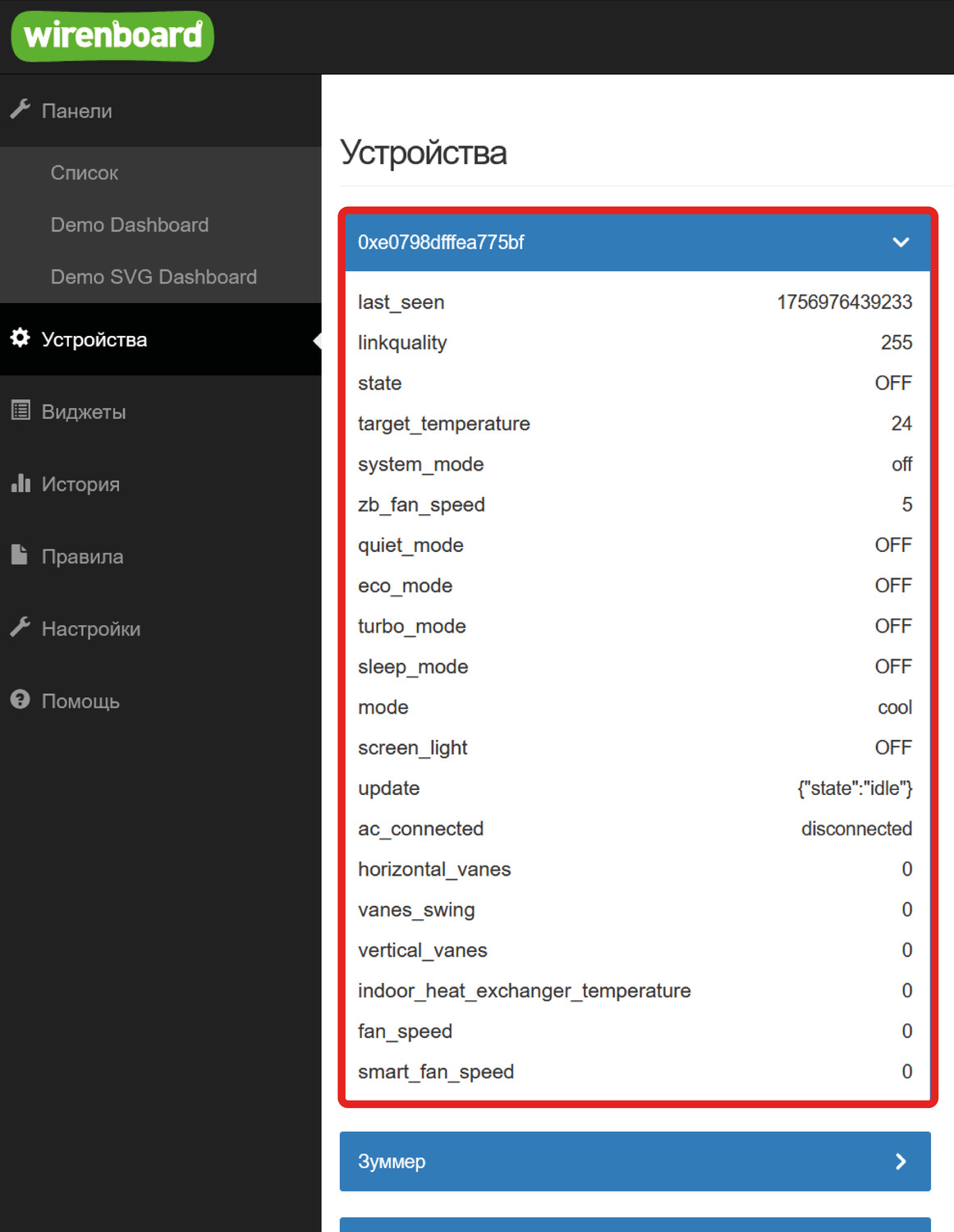The image size is (954, 1232).
Task: Expand the Зуммер device panel chevron
Action: [x=901, y=1161]
